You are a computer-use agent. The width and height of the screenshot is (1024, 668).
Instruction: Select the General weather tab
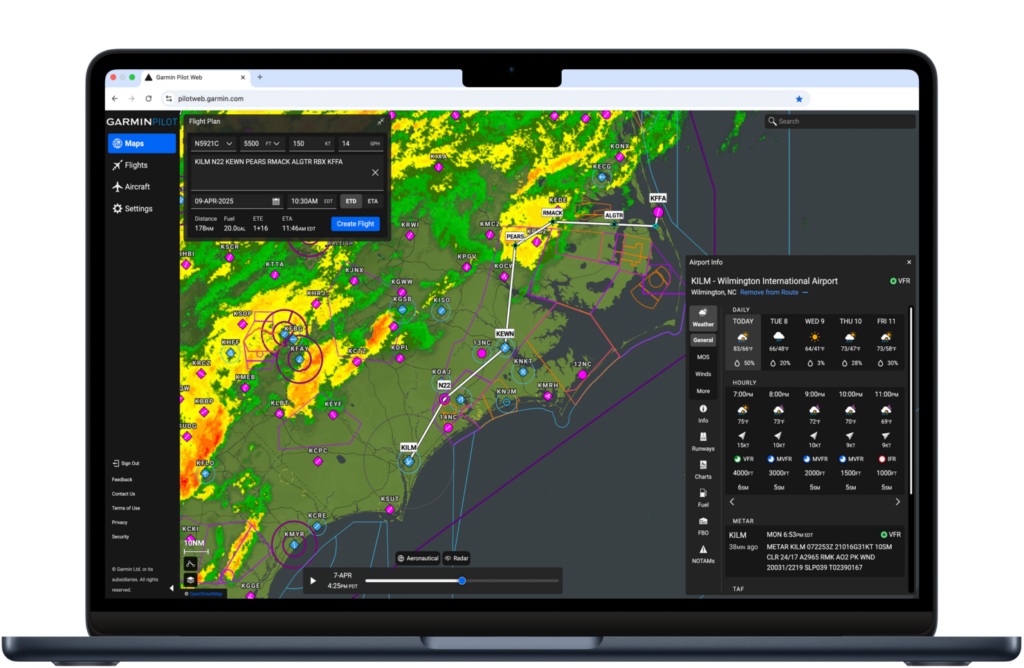pyautogui.click(x=703, y=340)
